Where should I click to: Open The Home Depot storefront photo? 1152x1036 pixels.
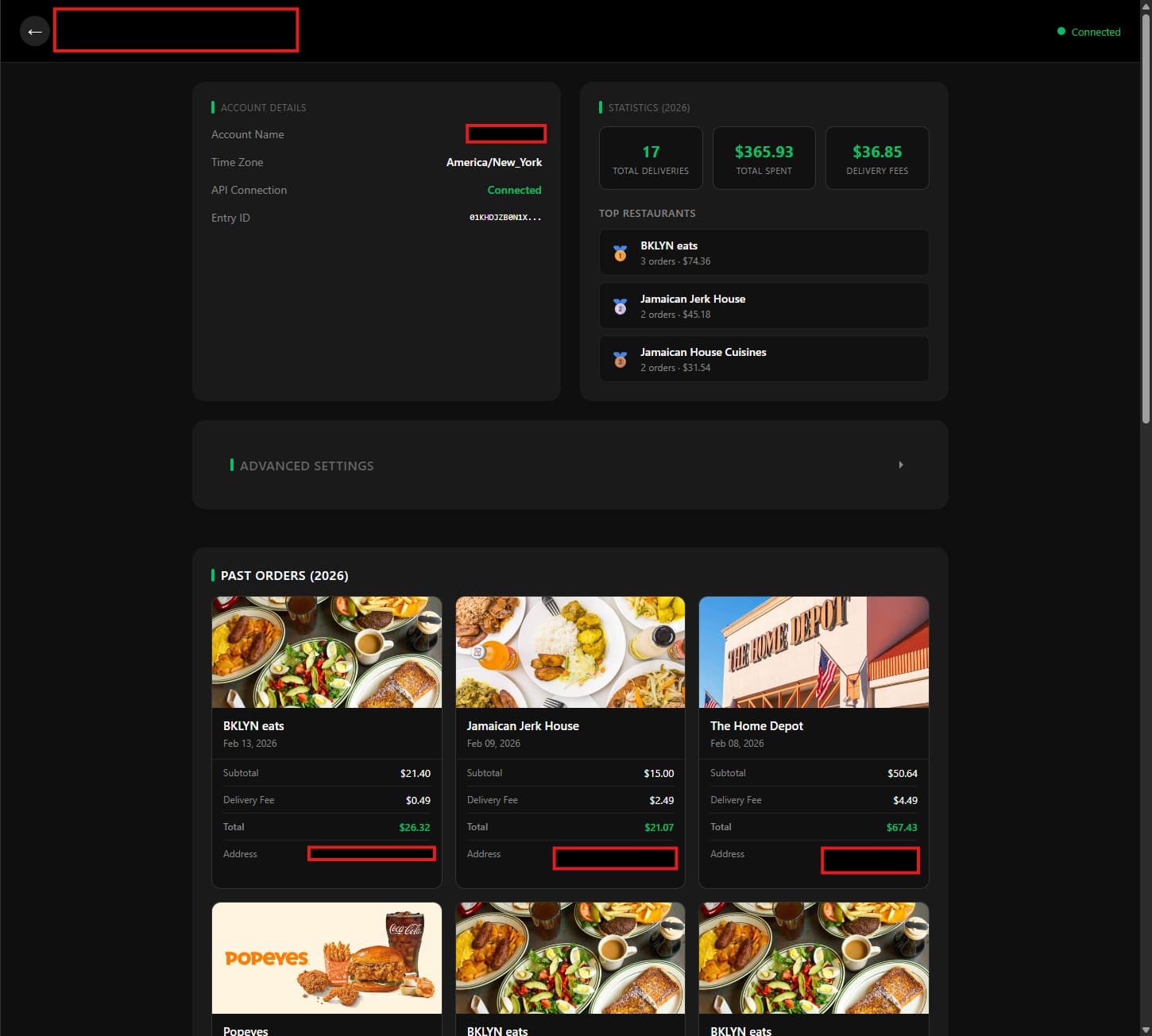tap(814, 652)
